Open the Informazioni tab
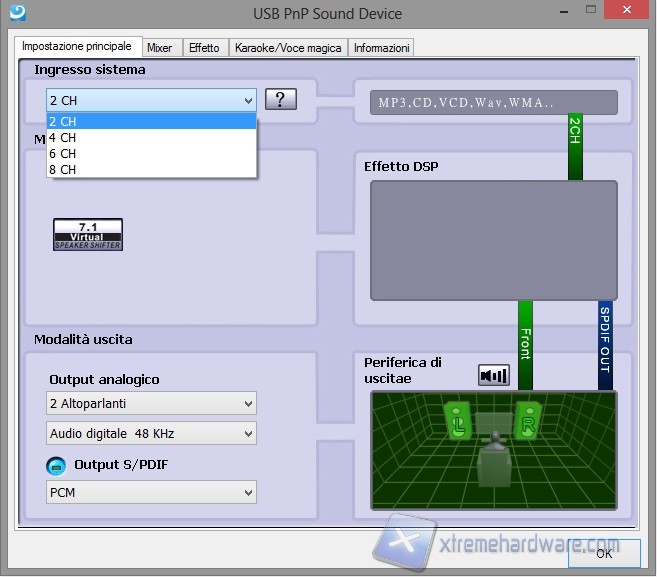This screenshot has width=657, height=577. tap(381, 47)
